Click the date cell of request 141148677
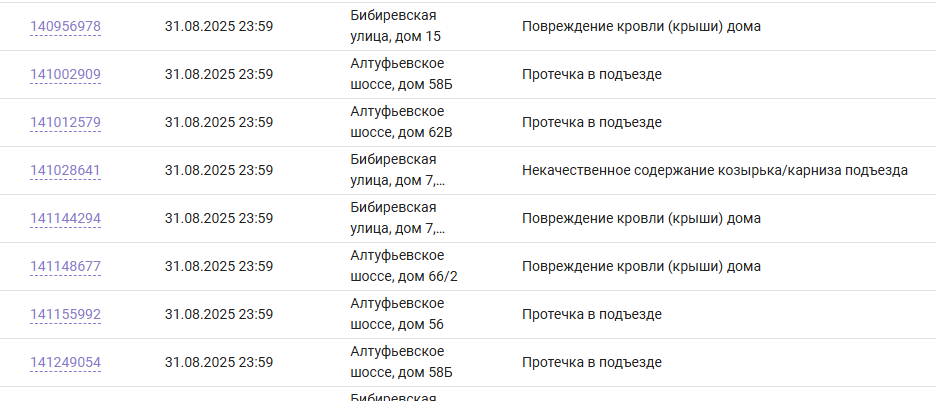 [x=219, y=266]
